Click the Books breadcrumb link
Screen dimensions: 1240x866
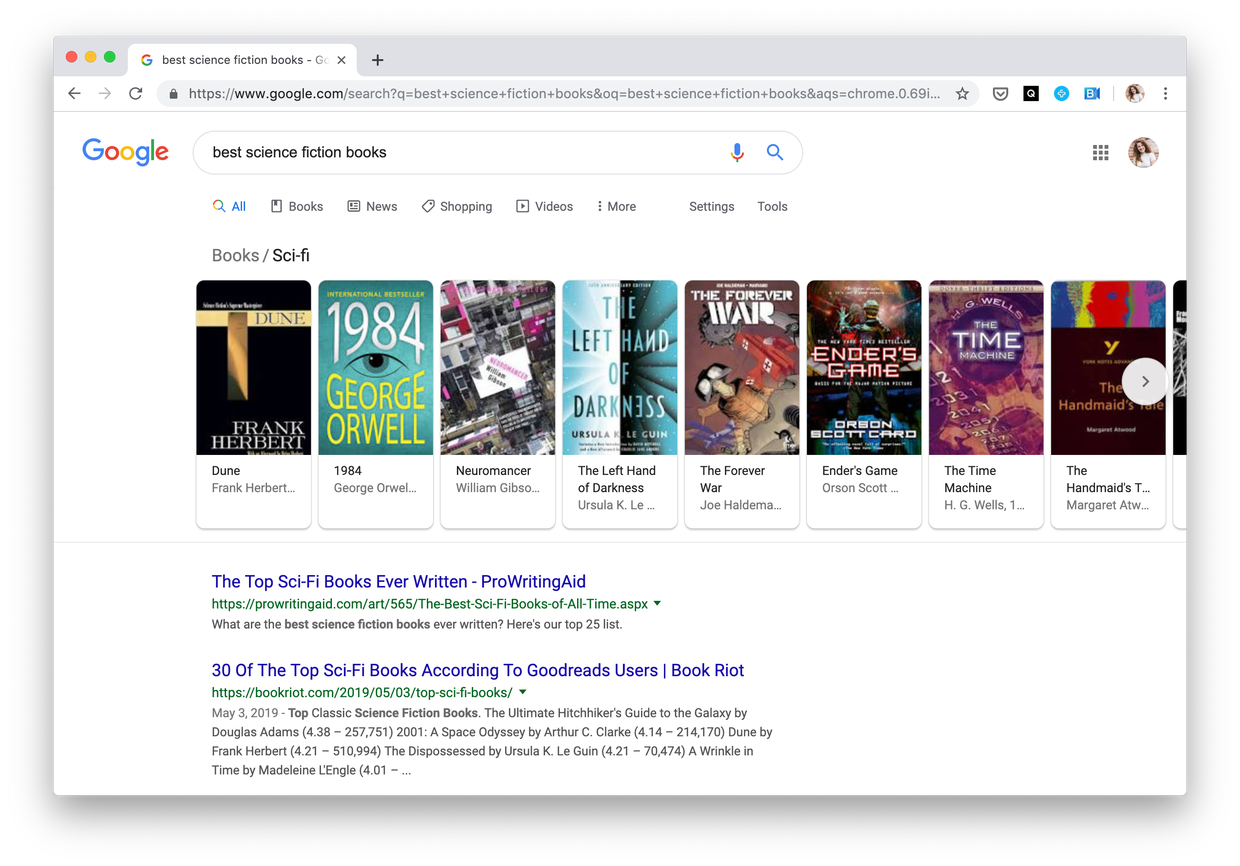click(235, 255)
